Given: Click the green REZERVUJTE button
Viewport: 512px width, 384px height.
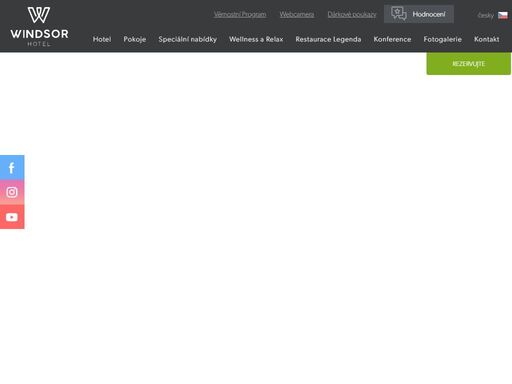Looking at the screenshot, I should coord(468,63).
